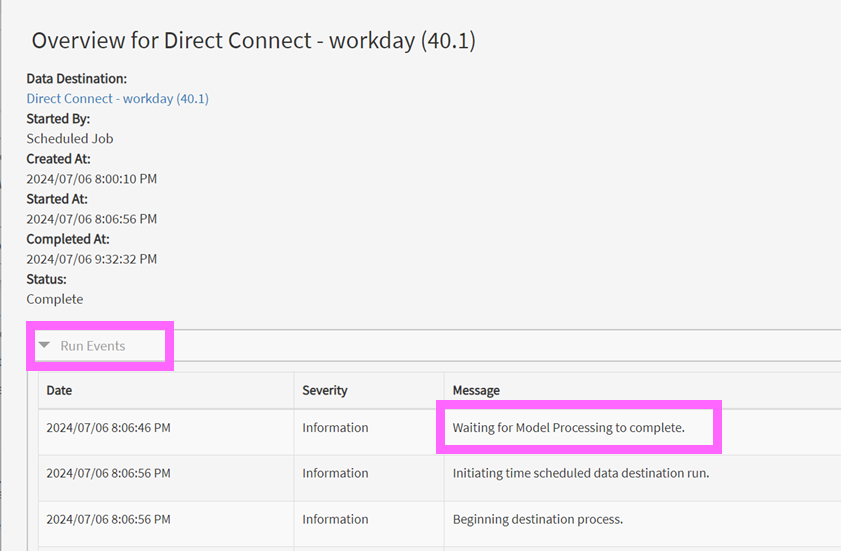Click Severity cell of the Waiting for Model row

(x=335, y=428)
